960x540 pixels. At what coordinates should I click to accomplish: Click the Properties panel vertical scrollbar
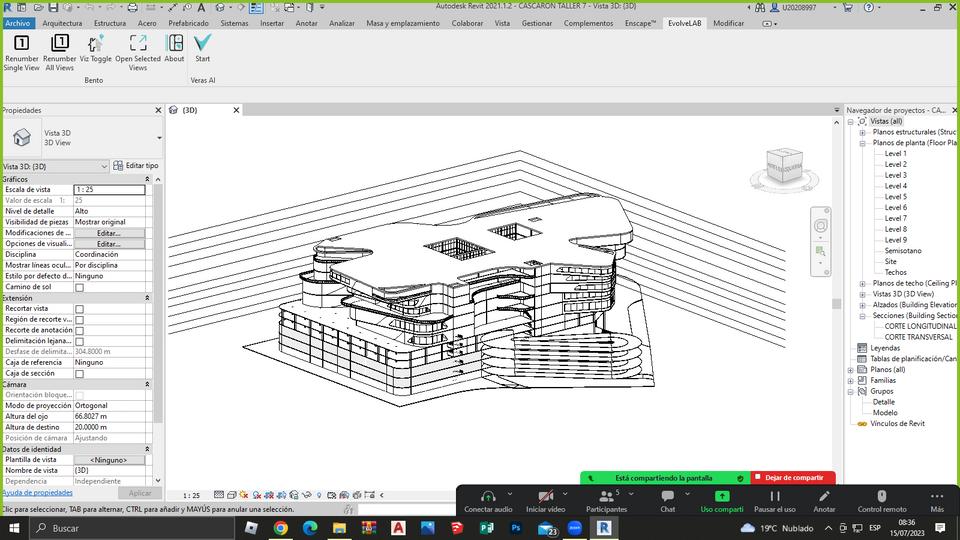158,303
